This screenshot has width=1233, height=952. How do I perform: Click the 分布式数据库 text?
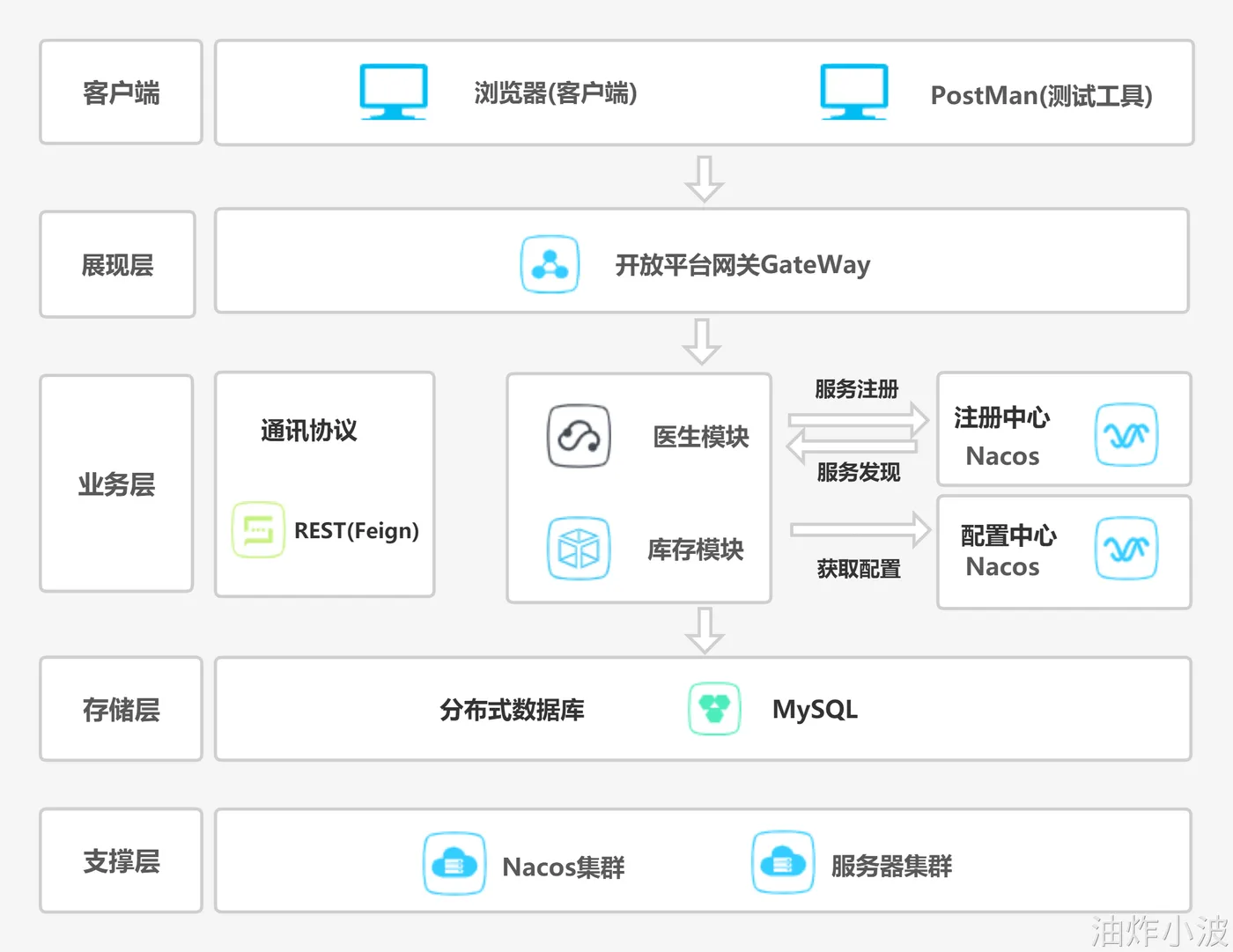pos(512,709)
